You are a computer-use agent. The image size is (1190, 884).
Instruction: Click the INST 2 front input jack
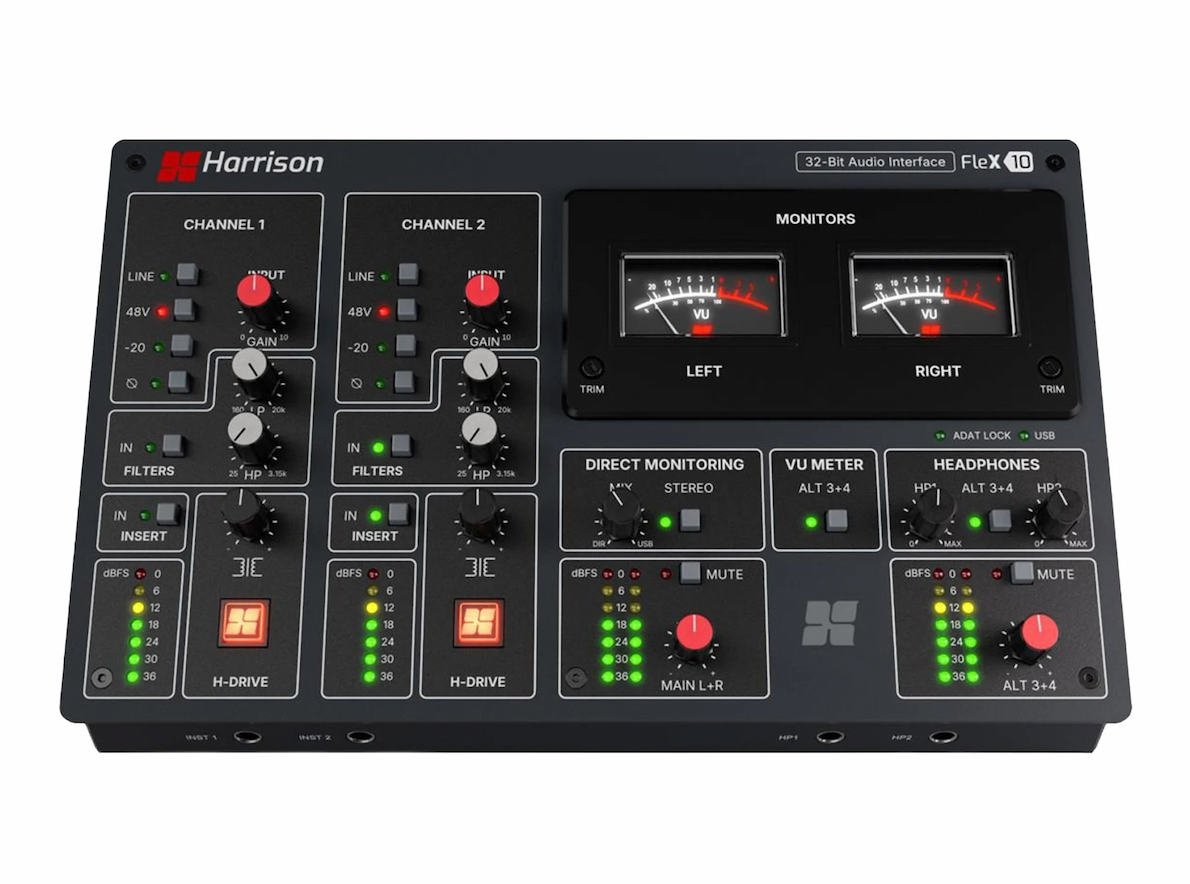tap(360, 737)
